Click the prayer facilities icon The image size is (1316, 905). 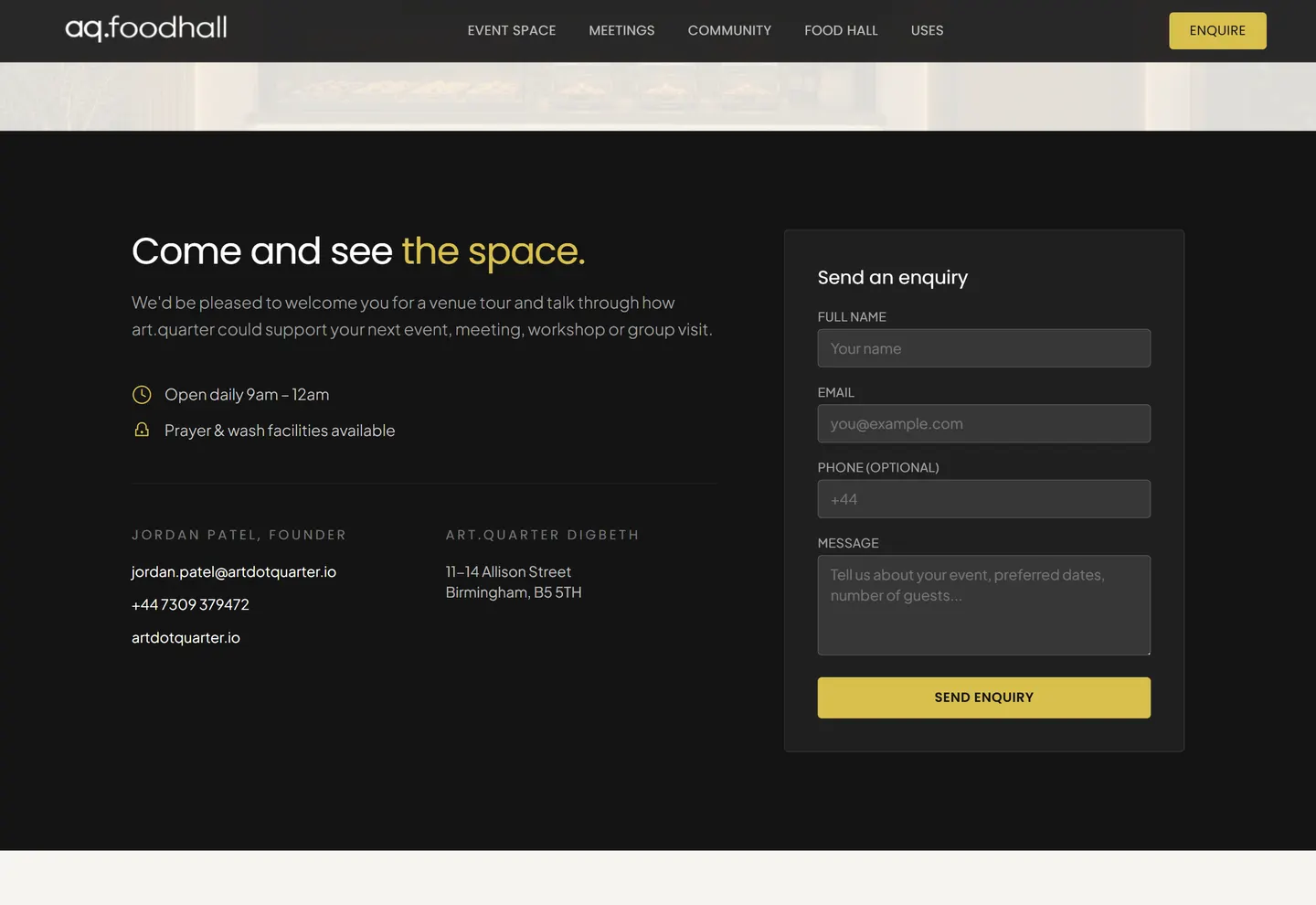coord(142,430)
